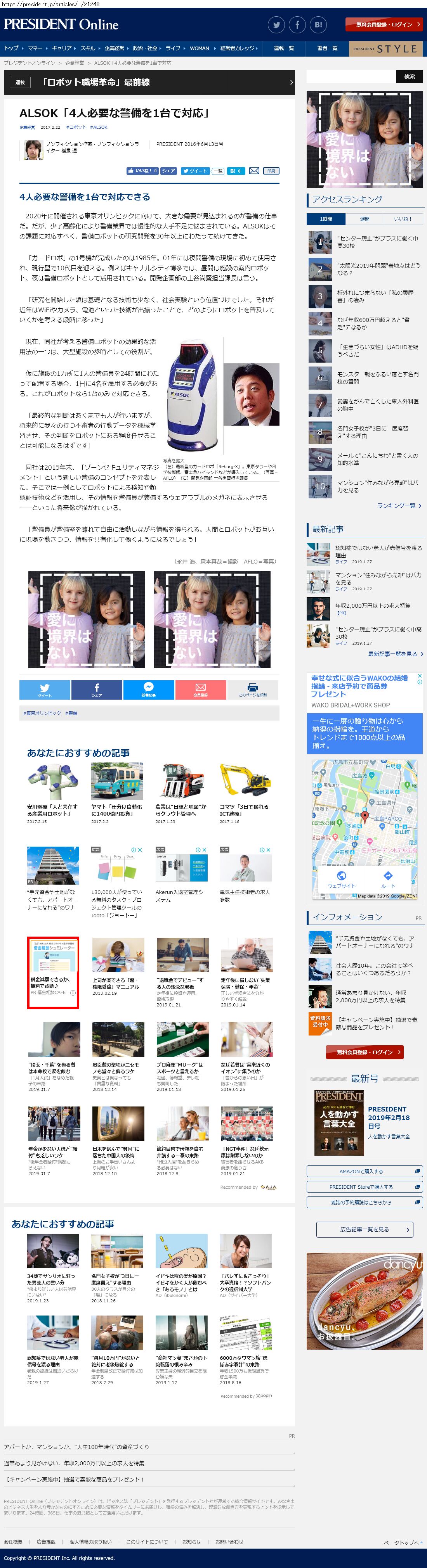This screenshot has height=1568, width=427.
Task: Expand the「ロボット職場革命」最前線 series banner arrow
Action: click(x=291, y=82)
